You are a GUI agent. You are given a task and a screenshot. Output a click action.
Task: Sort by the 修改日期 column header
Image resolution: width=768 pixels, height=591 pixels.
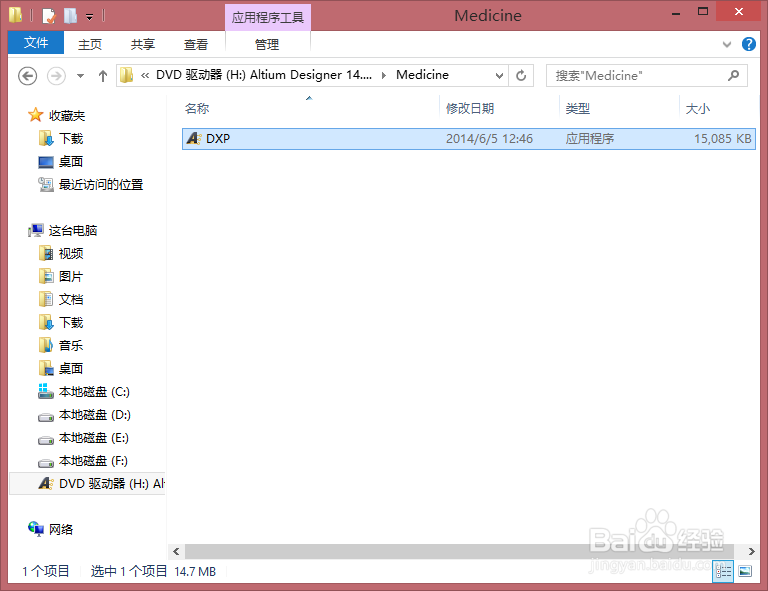[470, 109]
